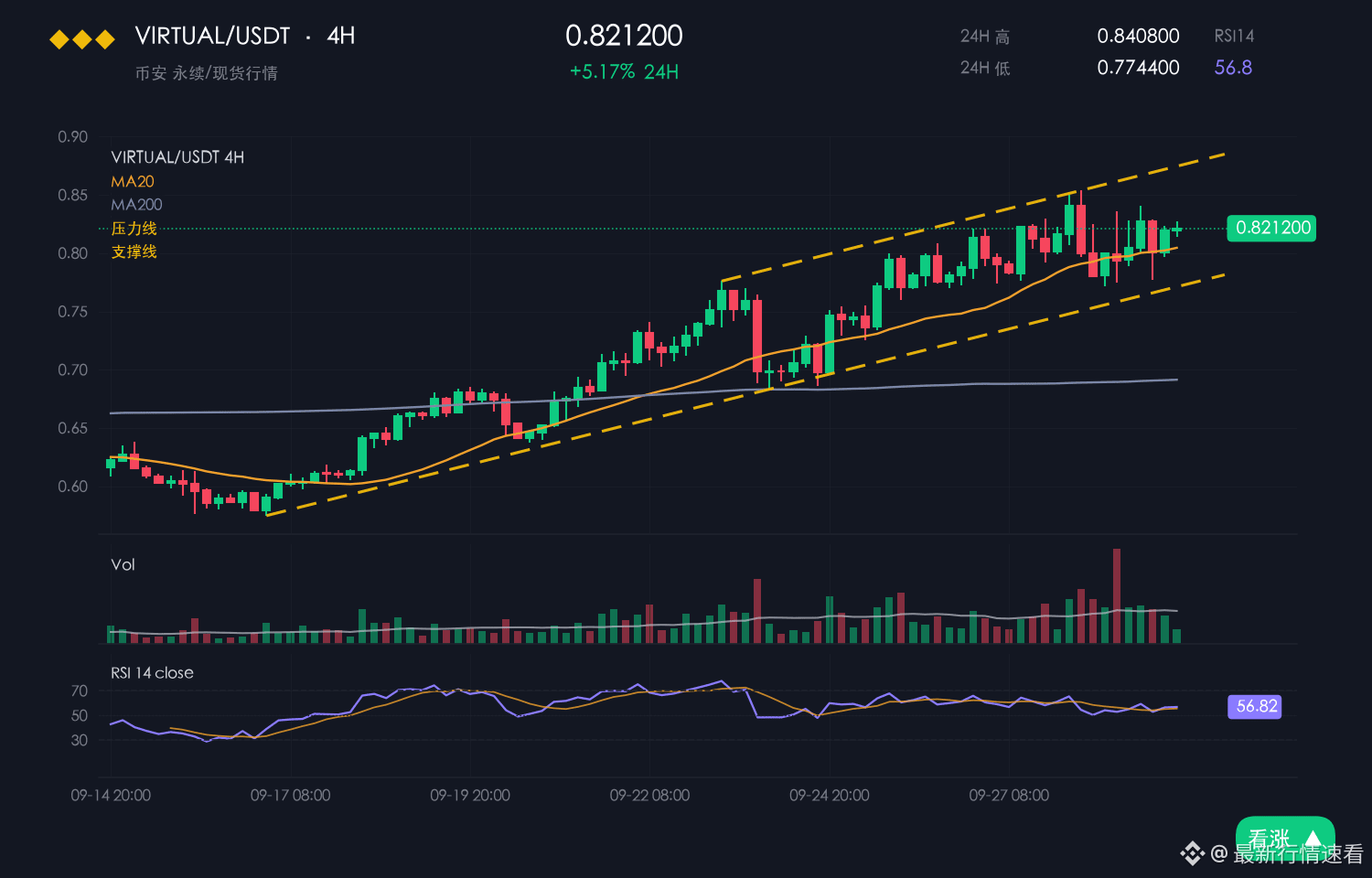Select the VIRTUAL/USDT pair title
Image resolution: width=1372 pixels, height=878 pixels.
pos(212,36)
